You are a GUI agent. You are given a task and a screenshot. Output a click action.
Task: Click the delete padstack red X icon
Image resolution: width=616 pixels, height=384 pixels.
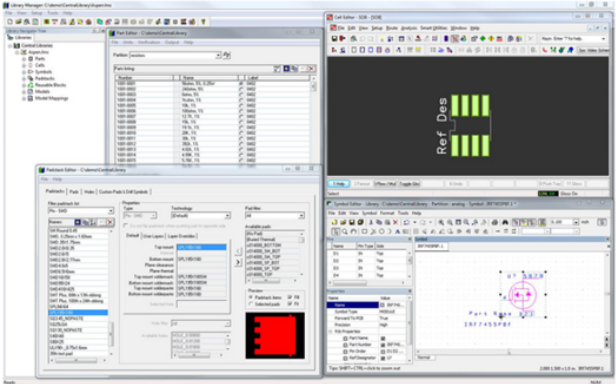tap(110, 222)
